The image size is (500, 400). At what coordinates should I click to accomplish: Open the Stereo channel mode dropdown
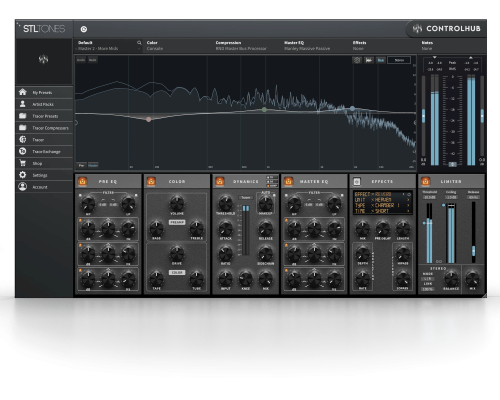tap(399, 60)
